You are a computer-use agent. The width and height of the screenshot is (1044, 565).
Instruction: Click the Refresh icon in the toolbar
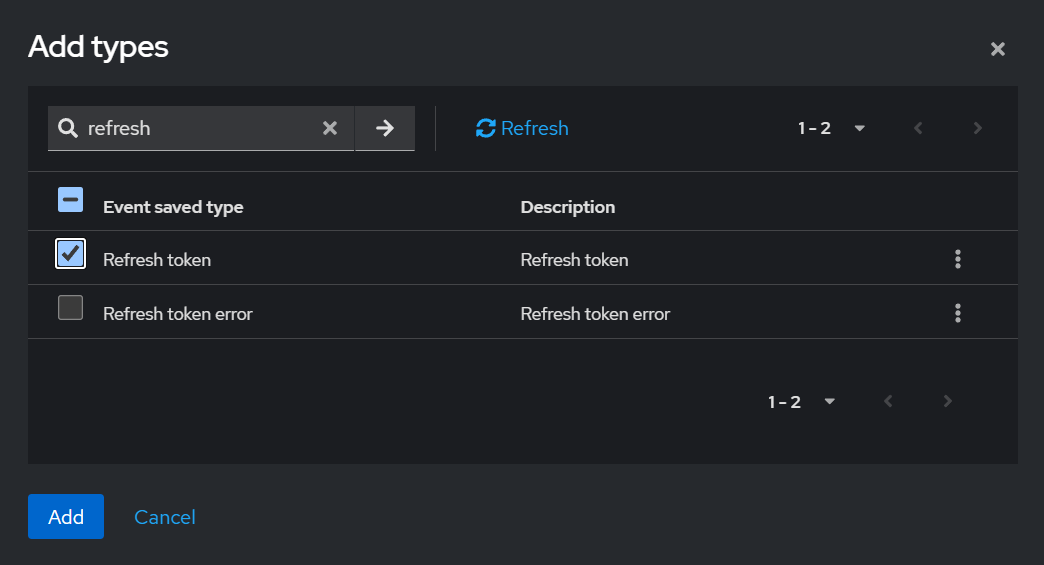pyautogui.click(x=486, y=128)
